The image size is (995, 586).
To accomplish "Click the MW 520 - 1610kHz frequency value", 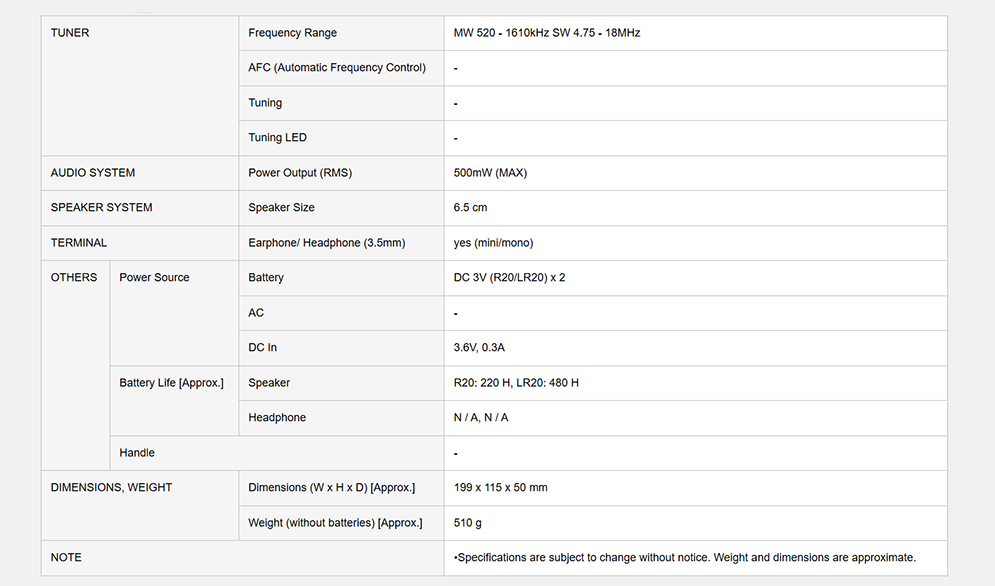I will [x=546, y=33].
